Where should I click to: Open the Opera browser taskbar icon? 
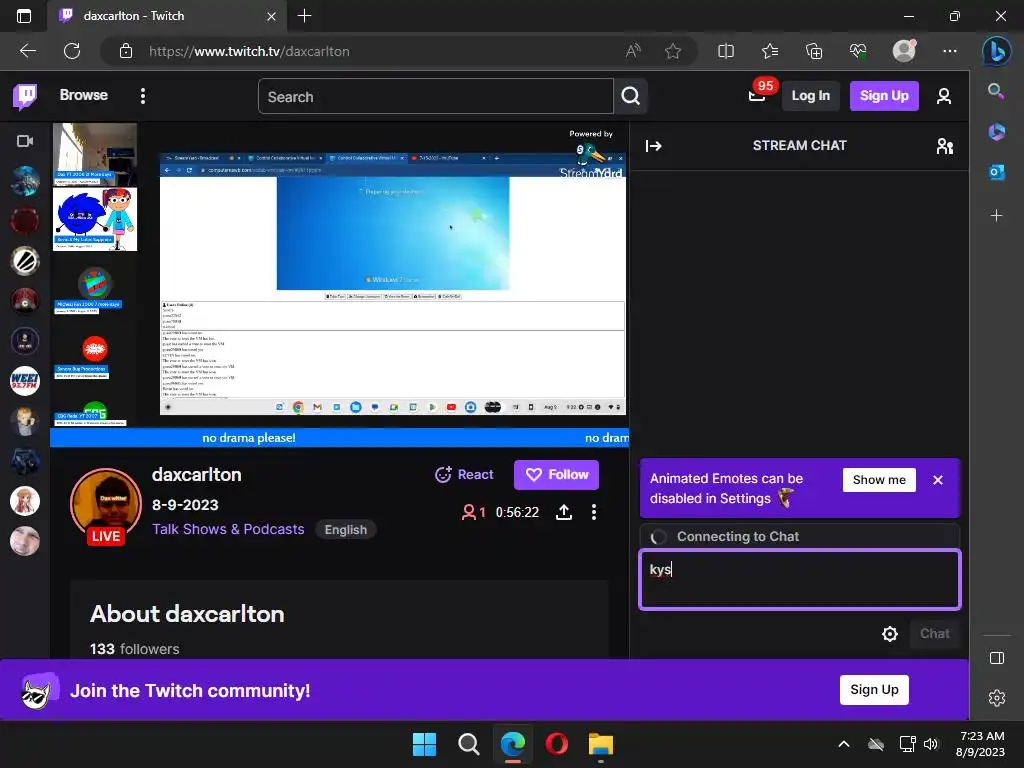point(556,744)
